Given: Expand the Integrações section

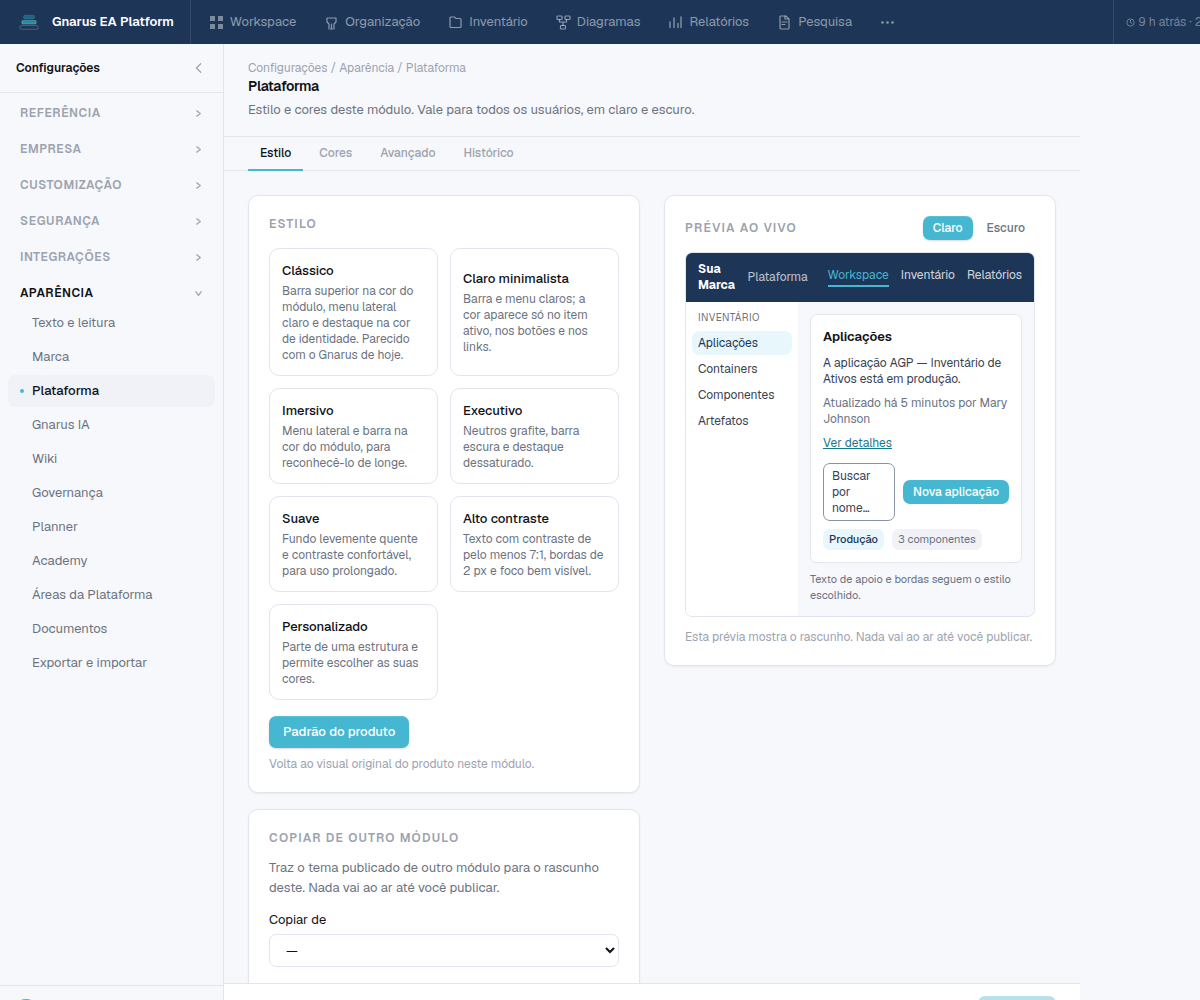Looking at the screenshot, I should (111, 257).
